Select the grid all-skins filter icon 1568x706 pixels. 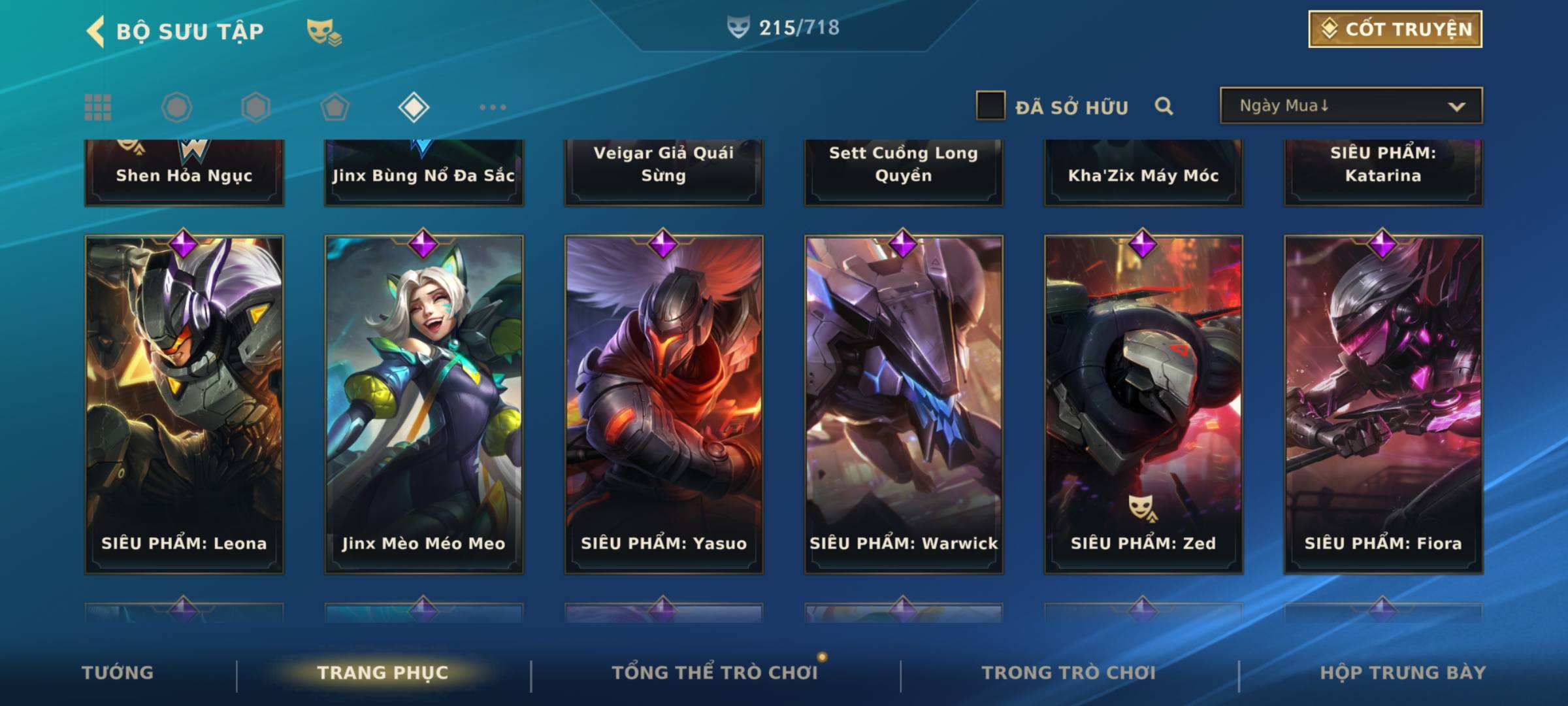pyautogui.click(x=98, y=107)
